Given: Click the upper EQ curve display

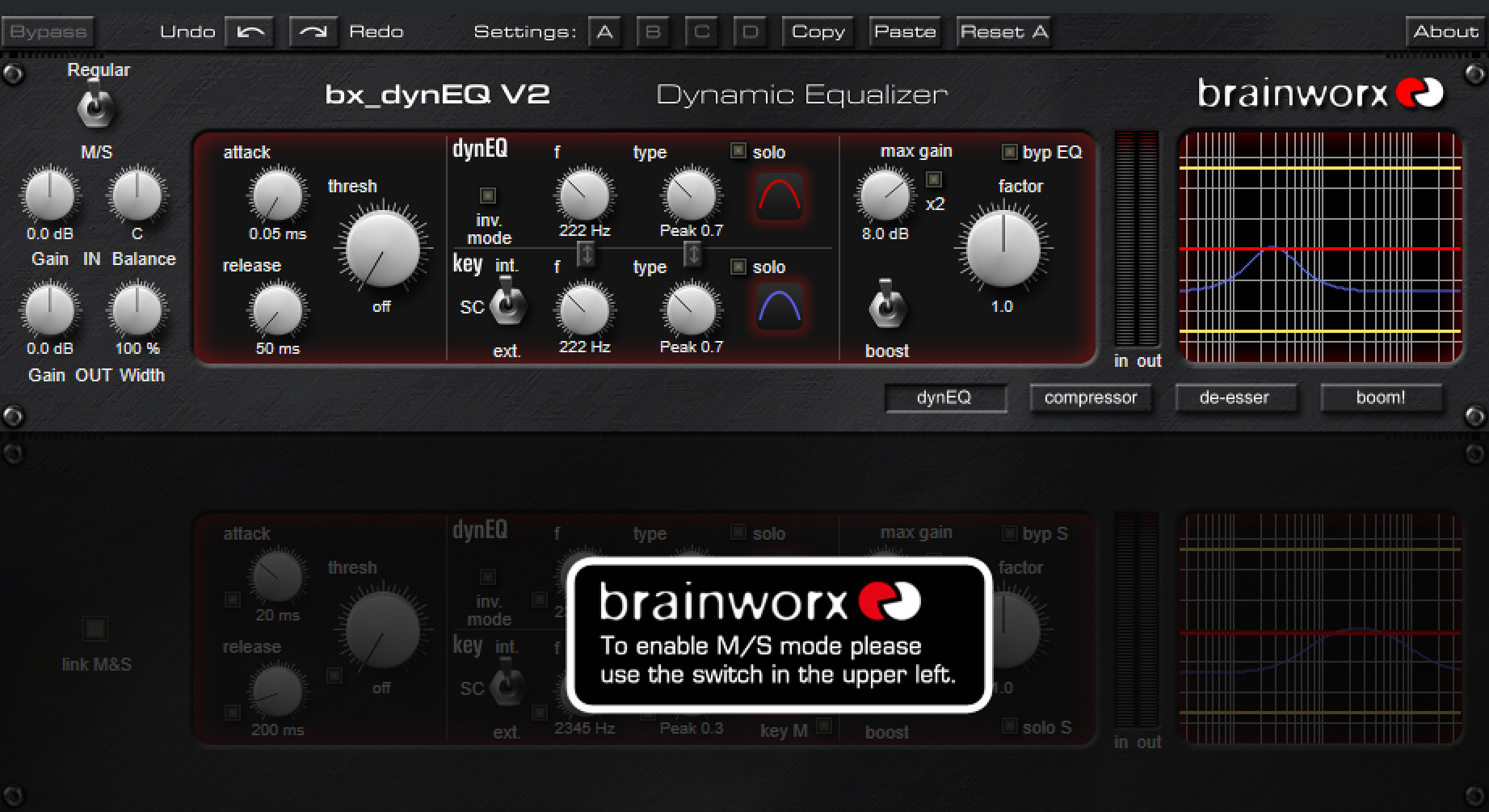Looking at the screenshot, I should [1320, 248].
